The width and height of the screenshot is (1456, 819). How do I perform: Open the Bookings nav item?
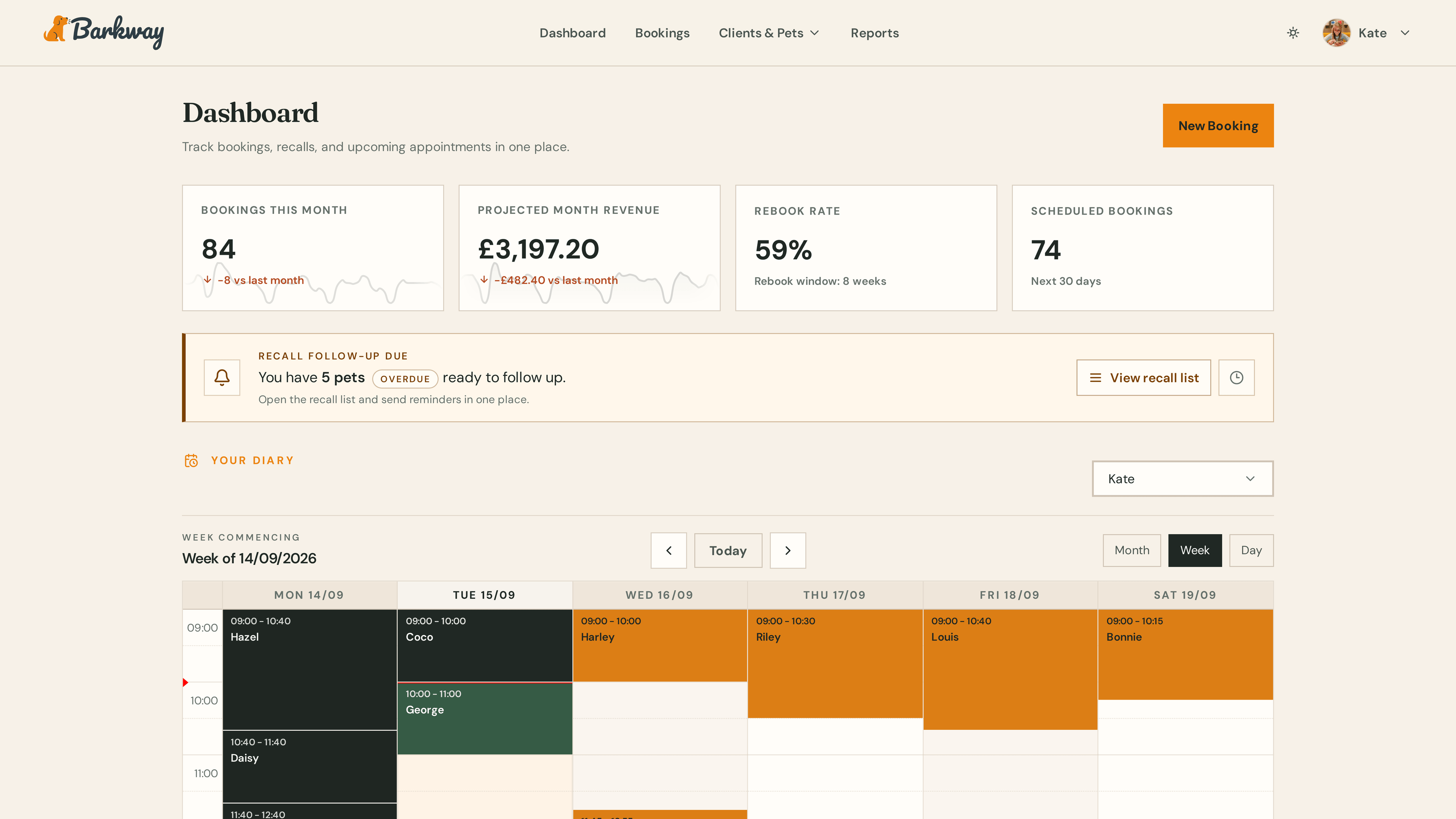pyautogui.click(x=662, y=33)
